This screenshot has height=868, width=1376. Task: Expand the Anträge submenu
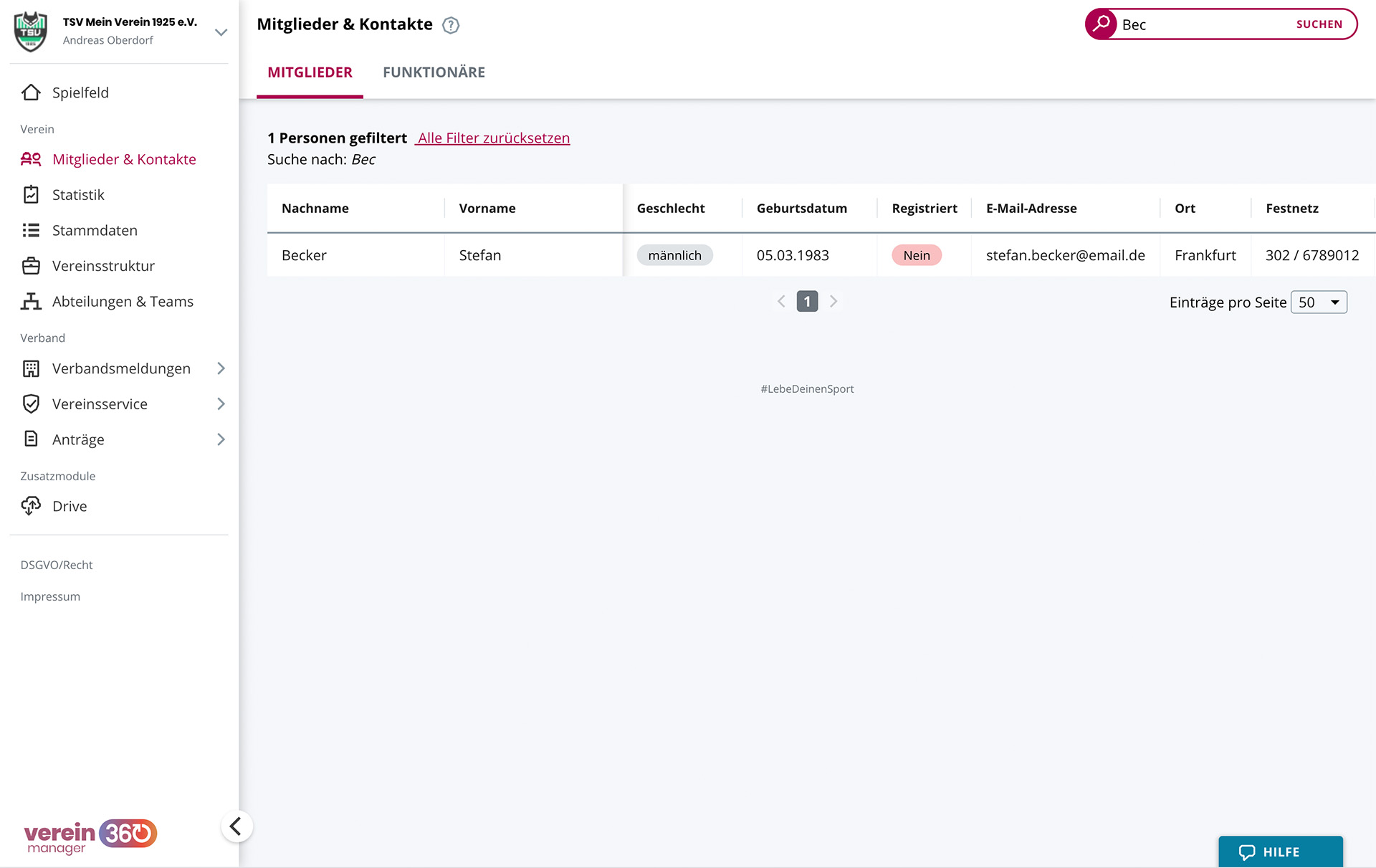221,439
